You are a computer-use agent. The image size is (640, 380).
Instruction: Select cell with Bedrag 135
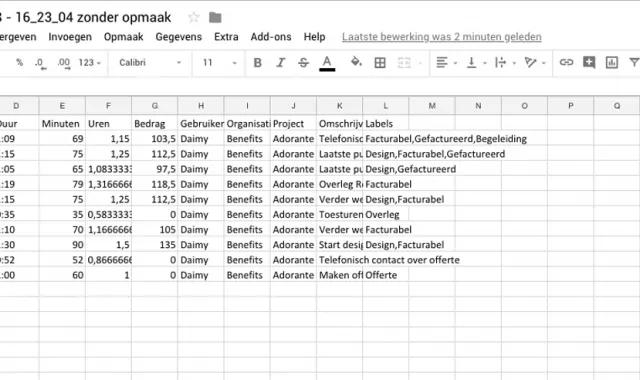(x=155, y=244)
